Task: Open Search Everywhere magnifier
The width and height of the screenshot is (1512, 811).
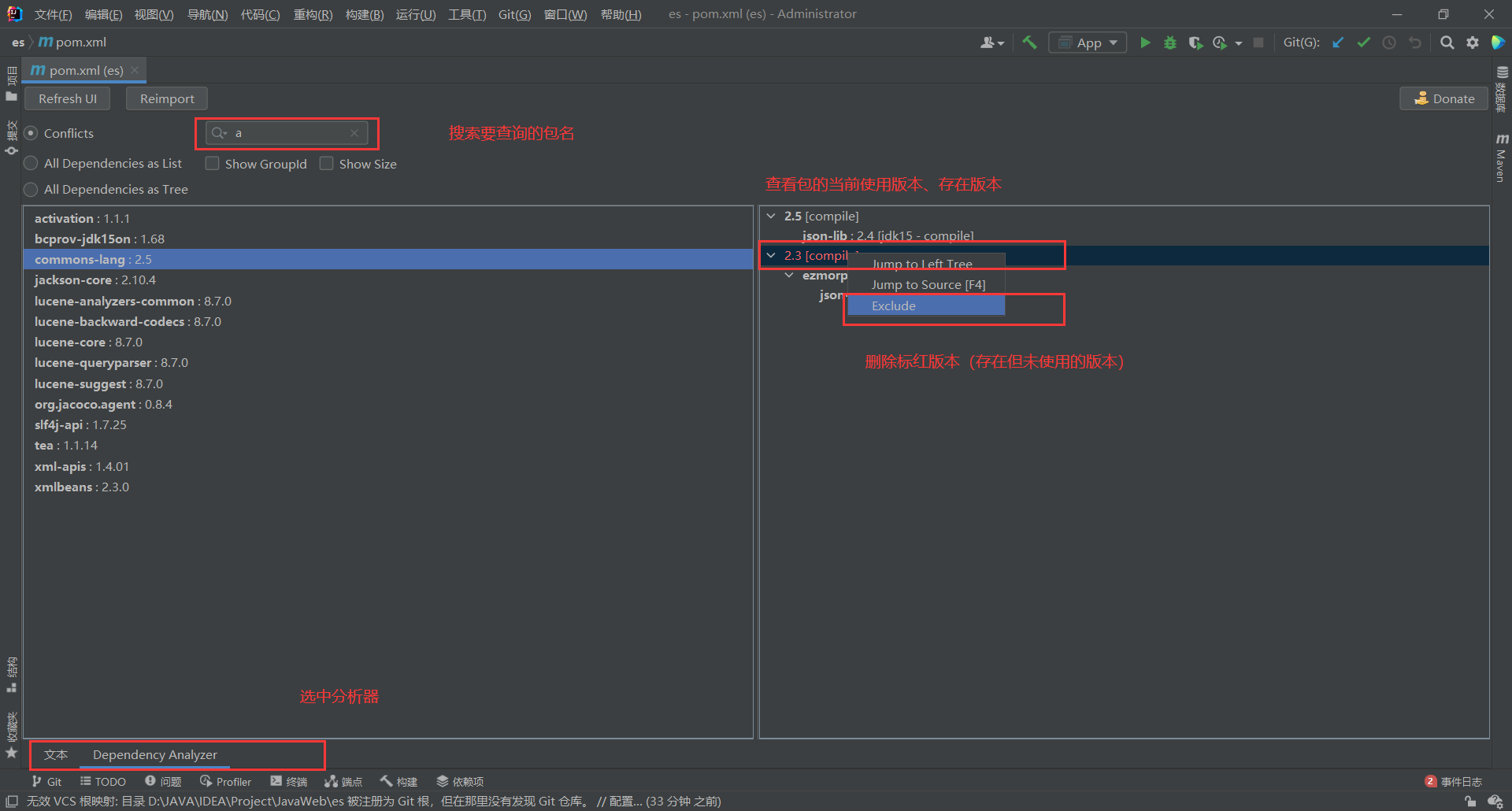Action: pyautogui.click(x=1447, y=43)
